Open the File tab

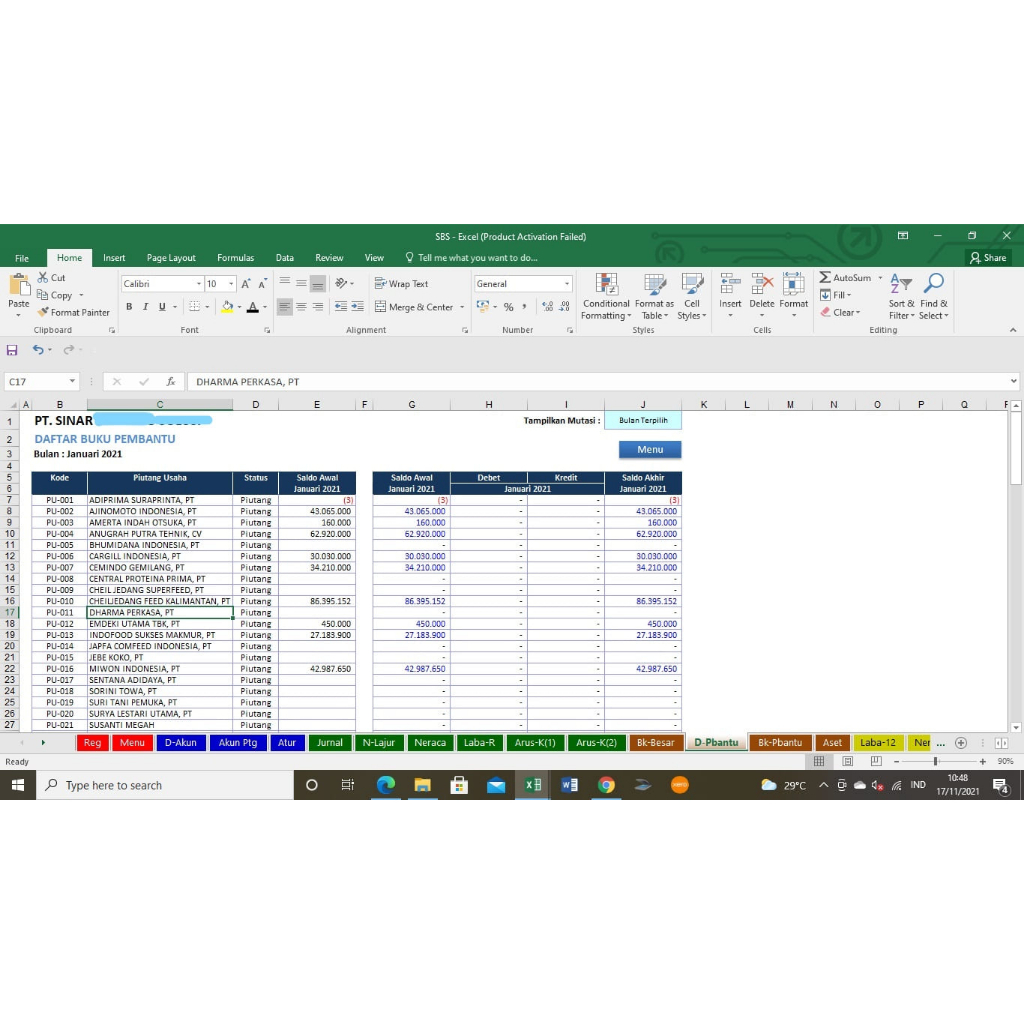pyautogui.click(x=22, y=258)
